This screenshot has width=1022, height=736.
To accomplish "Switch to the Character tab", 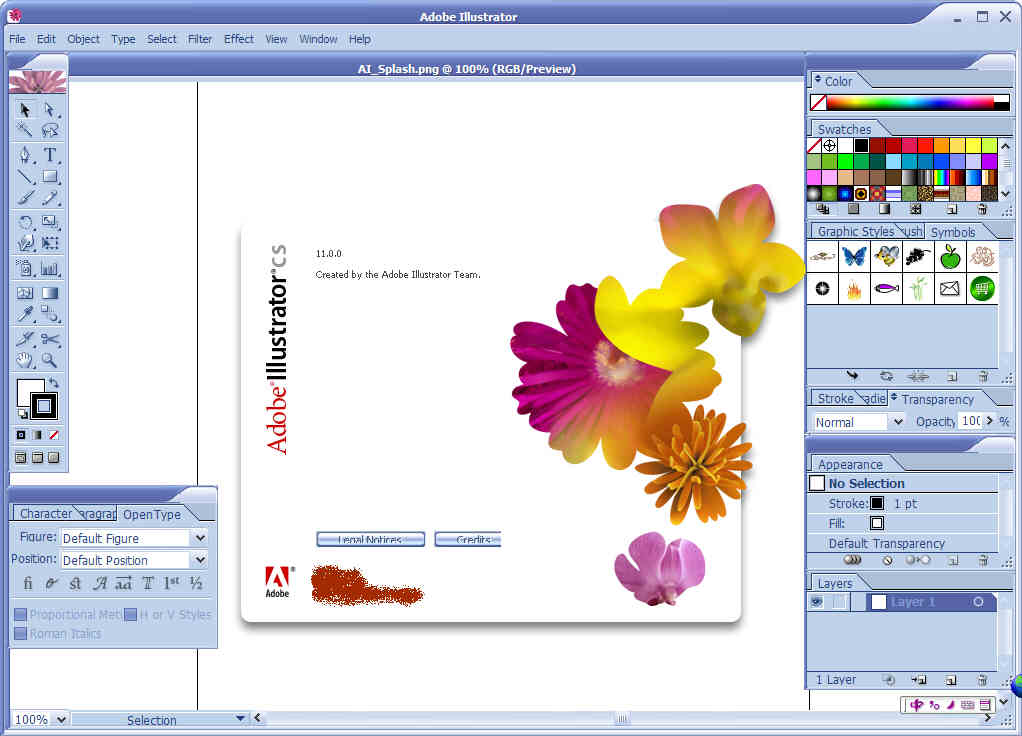I will (46, 514).
